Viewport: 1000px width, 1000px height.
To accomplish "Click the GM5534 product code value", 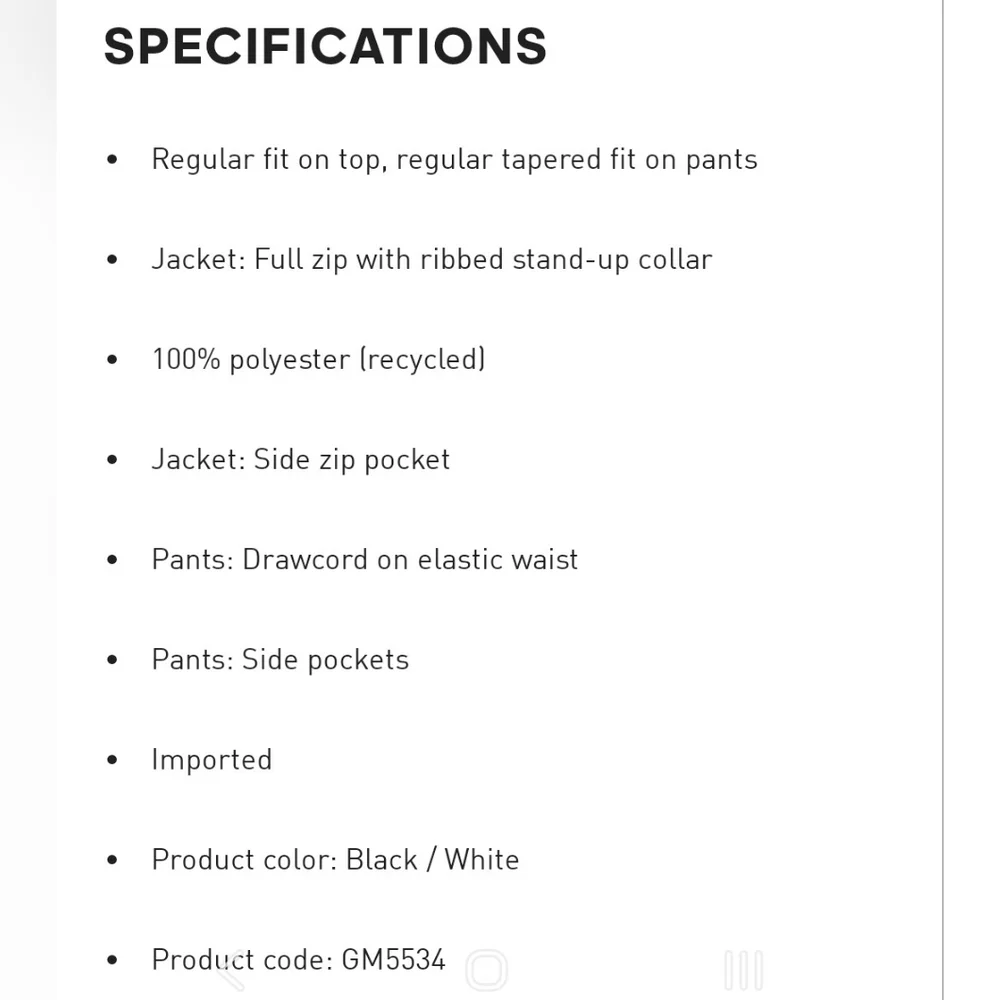I will click(x=393, y=960).
